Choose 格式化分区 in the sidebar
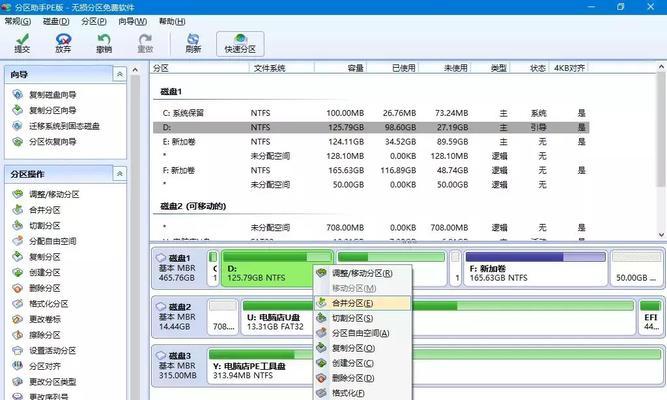The height and width of the screenshot is (400, 667). (x=48, y=304)
